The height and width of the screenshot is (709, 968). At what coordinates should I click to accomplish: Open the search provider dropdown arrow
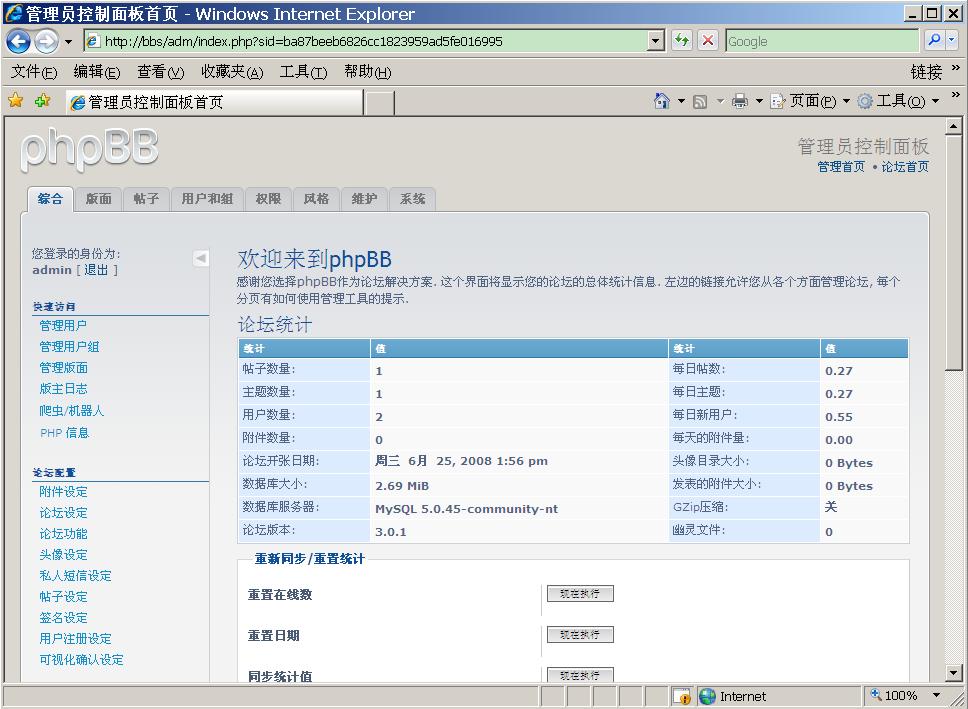[951, 41]
